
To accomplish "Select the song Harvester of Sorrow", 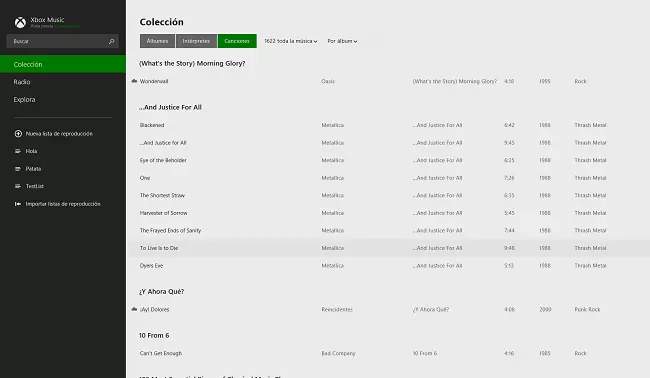I will [164, 213].
